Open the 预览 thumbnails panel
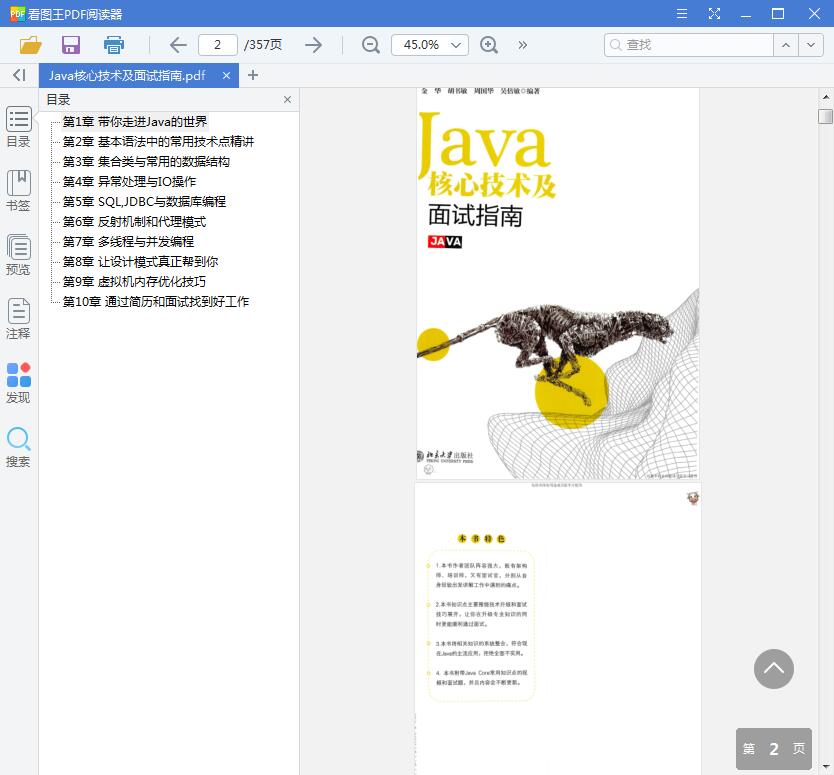Viewport: 834px width, 775px height. click(19, 255)
